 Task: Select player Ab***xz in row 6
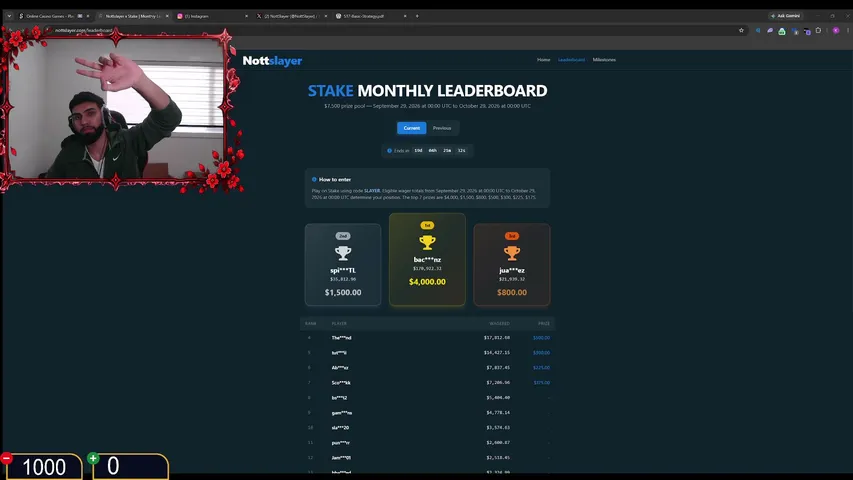point(340,368)
